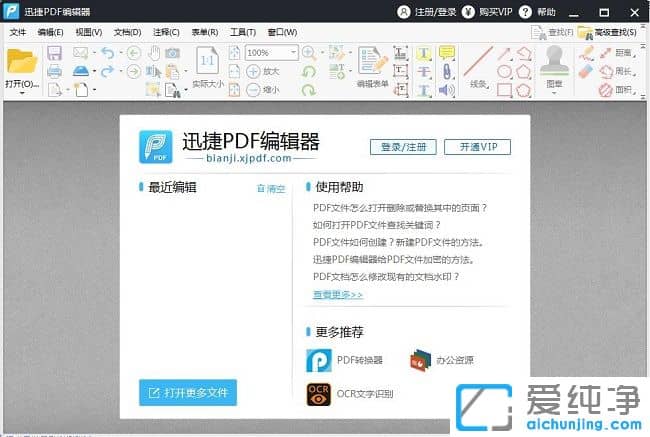Click the scanner icon in the toolbar
The image size is (650, 437).
pyautogui.click(x=80, y=71)
